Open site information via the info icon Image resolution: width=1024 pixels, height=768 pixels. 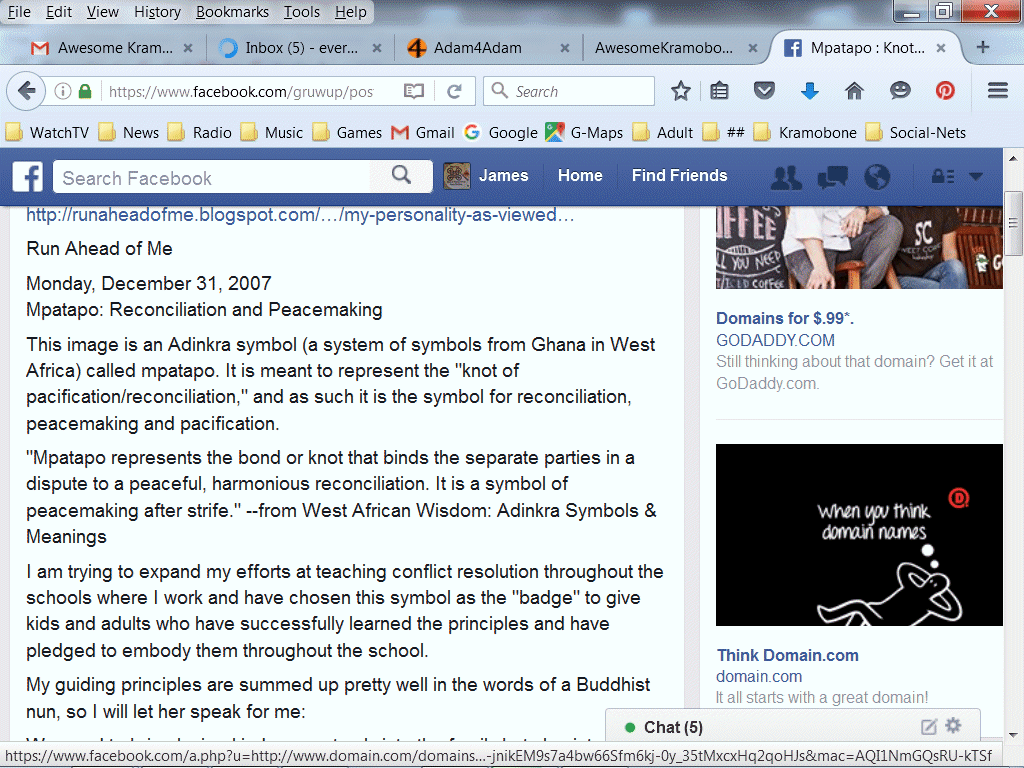63,91
